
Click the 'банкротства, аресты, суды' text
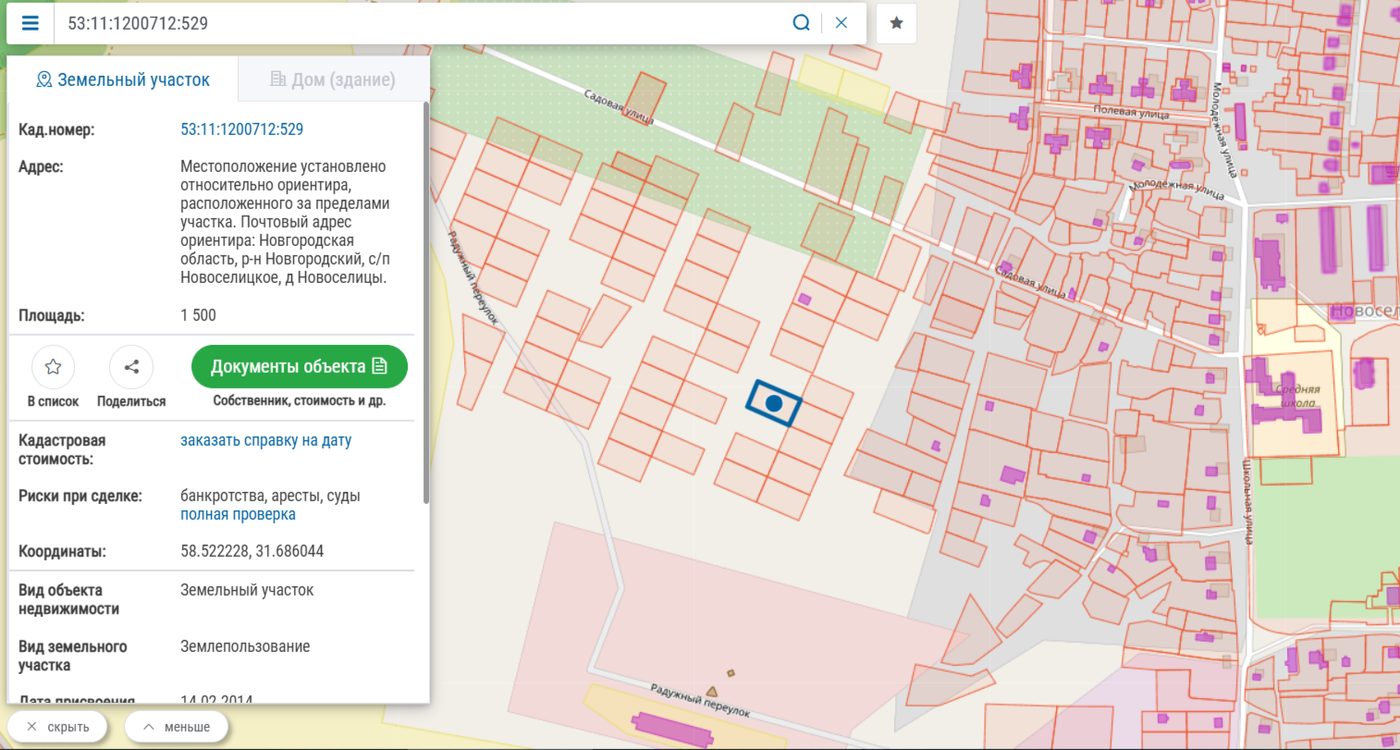(270, 496)
